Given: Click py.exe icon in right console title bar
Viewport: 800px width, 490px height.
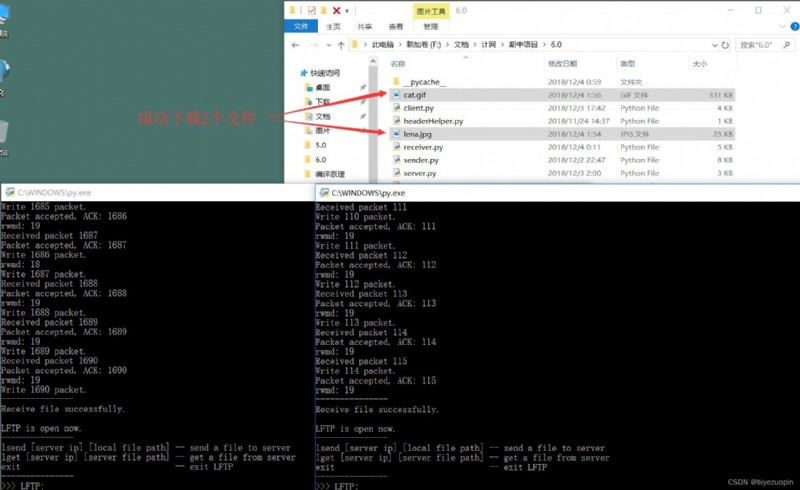Looking at the screenshot, I should point(323,193).
